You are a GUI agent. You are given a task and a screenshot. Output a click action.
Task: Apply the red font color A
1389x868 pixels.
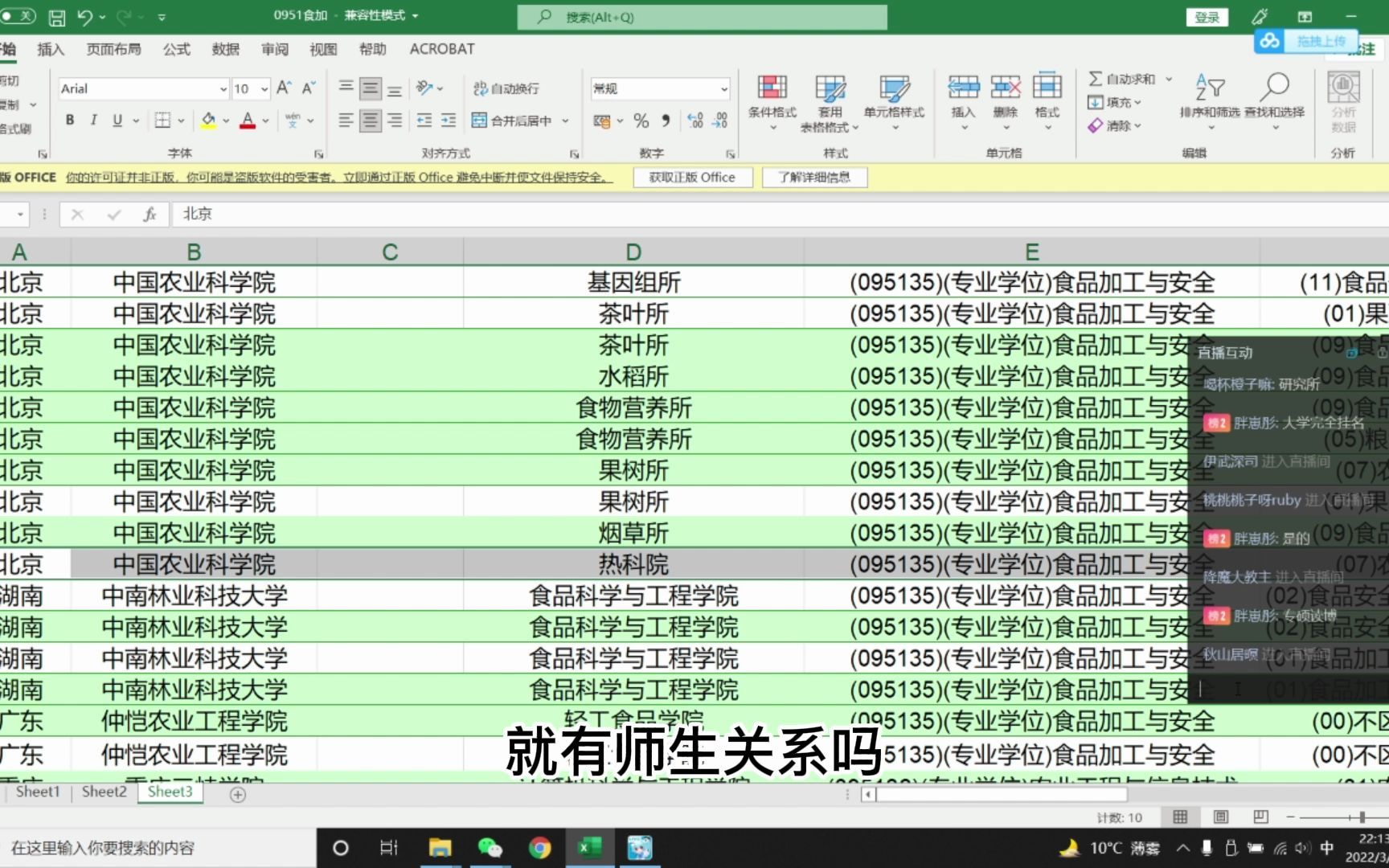point(248,121)
